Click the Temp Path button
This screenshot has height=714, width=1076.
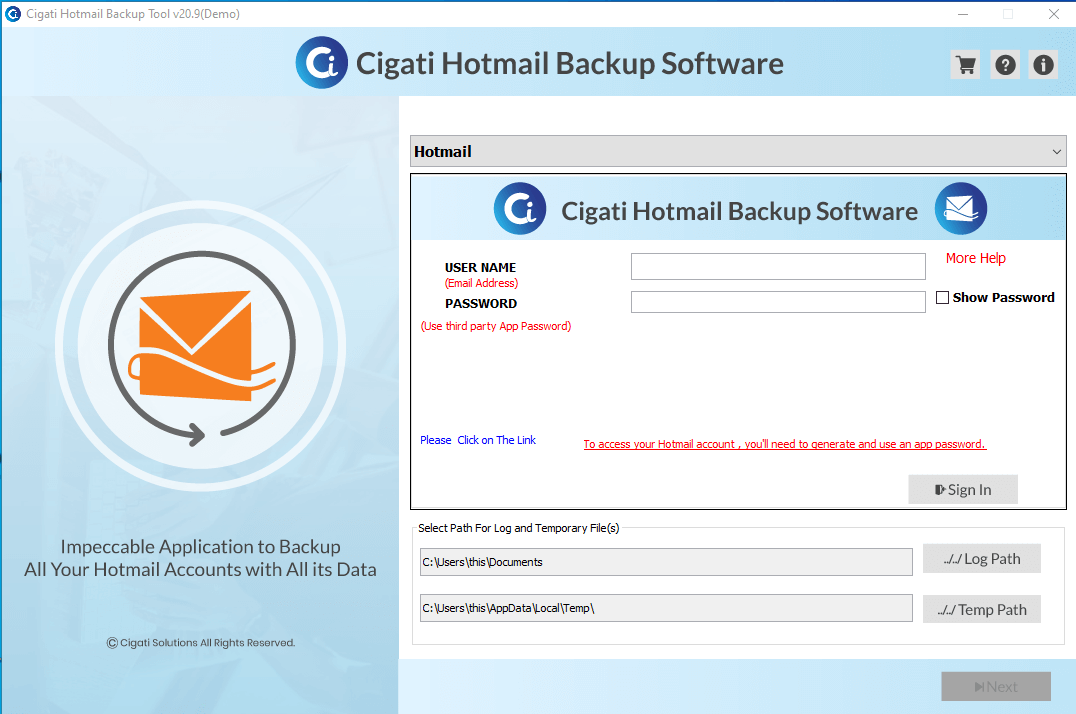981,610
